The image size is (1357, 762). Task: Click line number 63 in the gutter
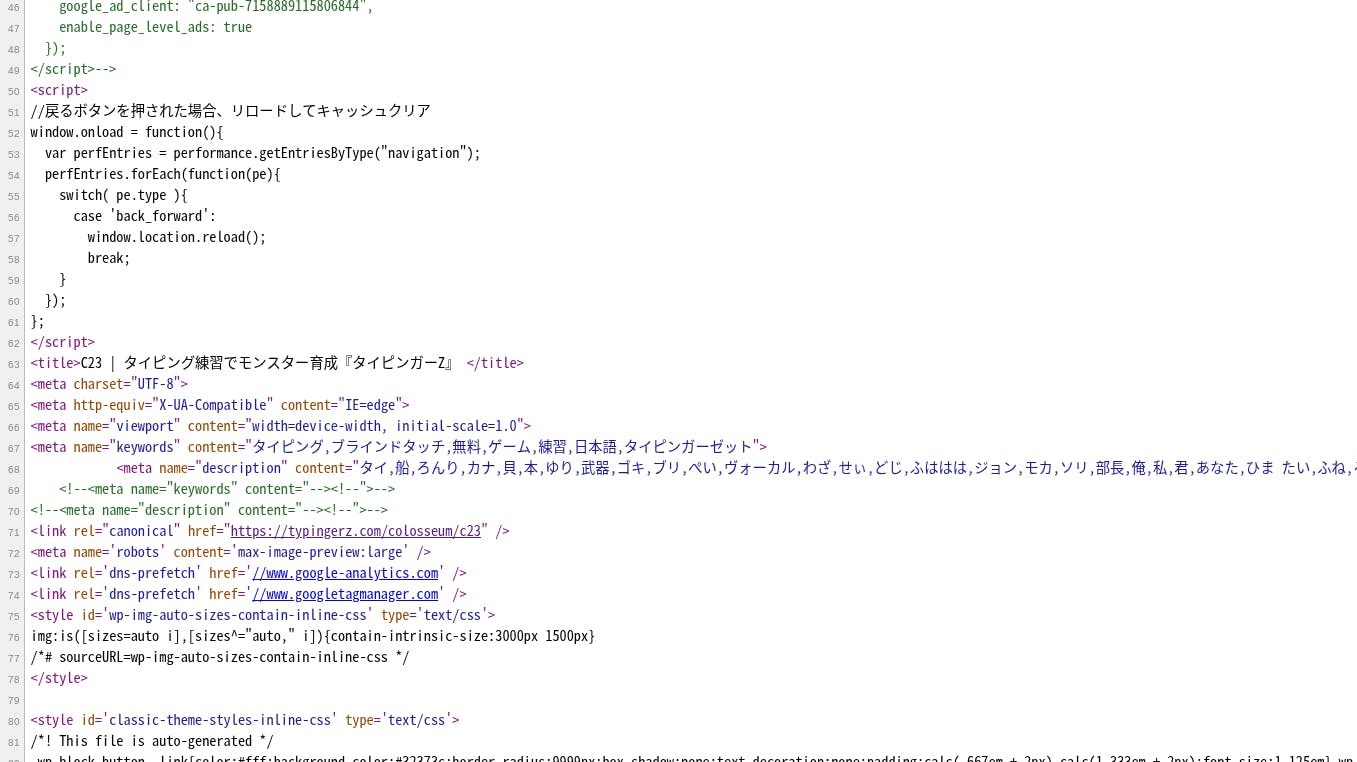click(13, 364)
